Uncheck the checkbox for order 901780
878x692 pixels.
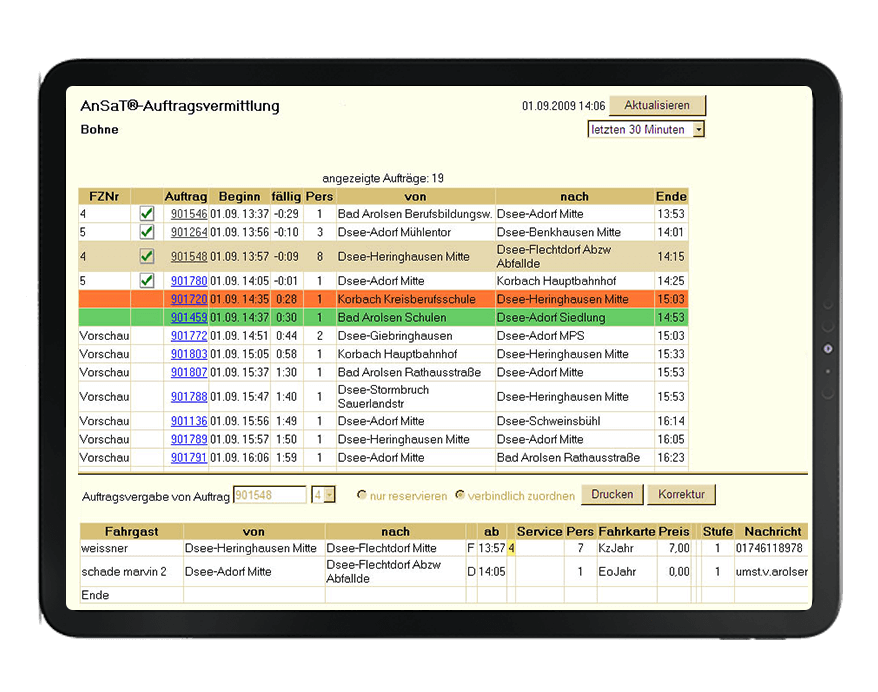pos(146,281)
